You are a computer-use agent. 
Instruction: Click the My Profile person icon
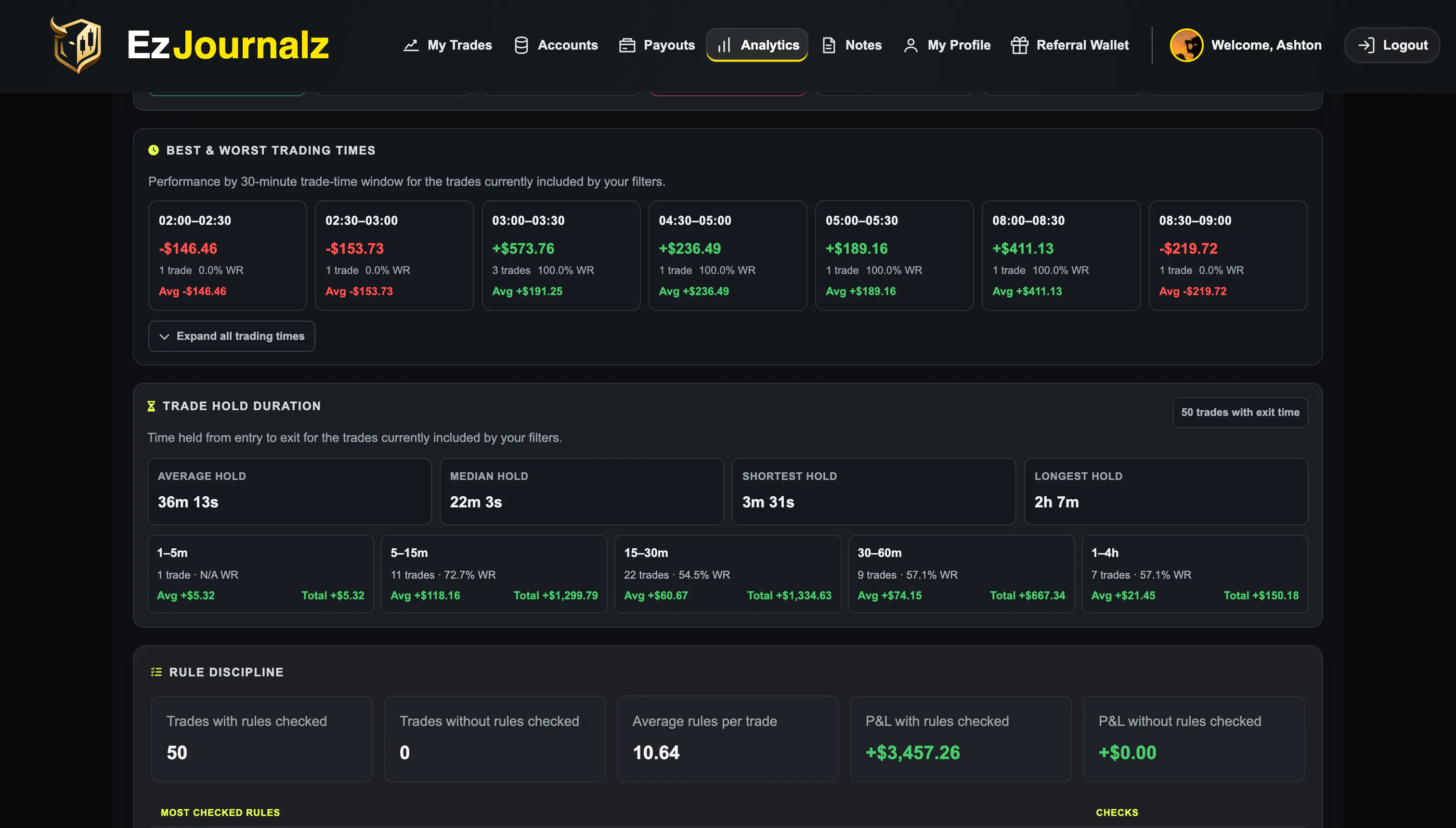910,46
